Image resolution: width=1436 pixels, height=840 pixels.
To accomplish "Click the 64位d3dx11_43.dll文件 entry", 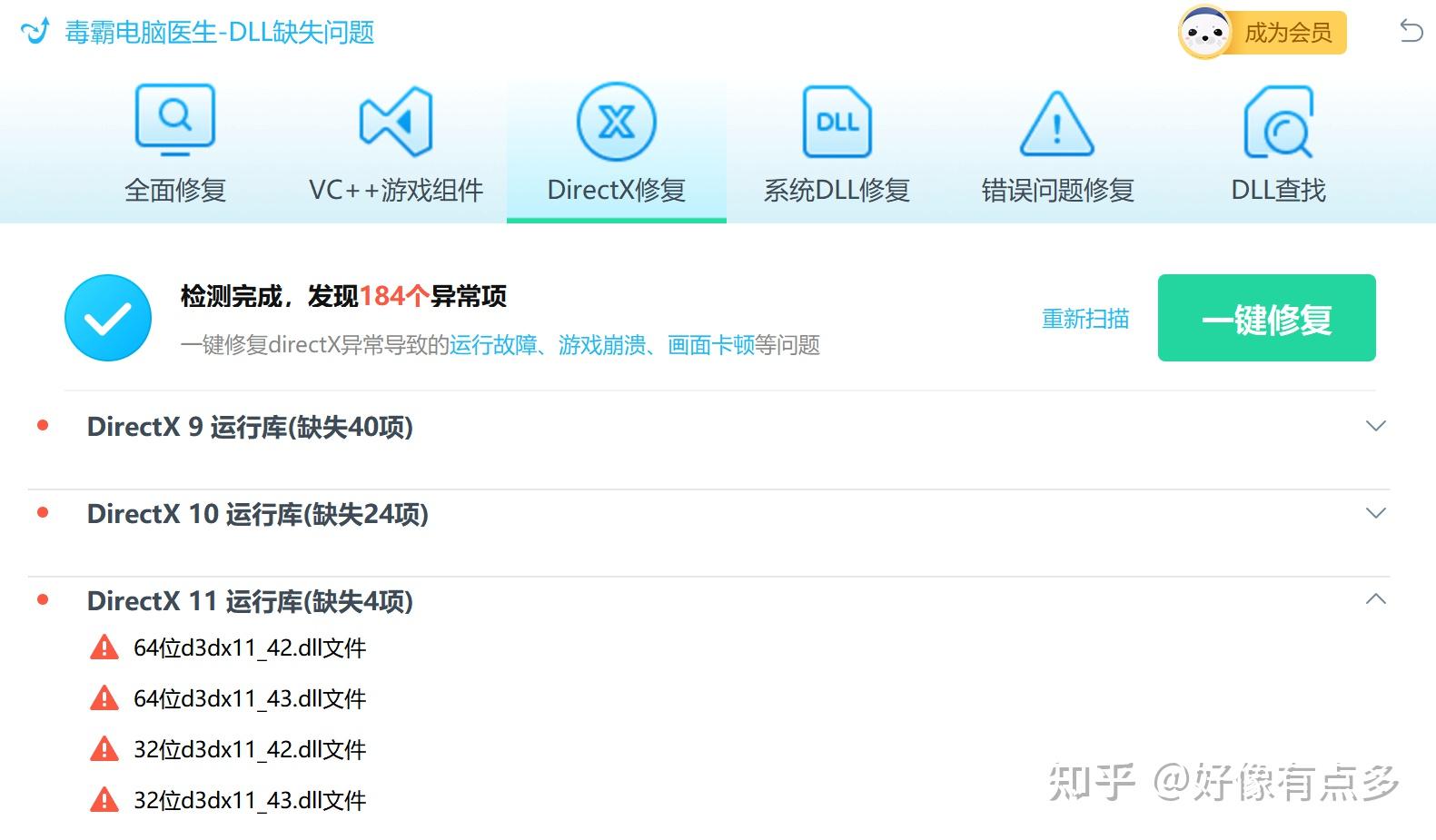I will [250, 698].
